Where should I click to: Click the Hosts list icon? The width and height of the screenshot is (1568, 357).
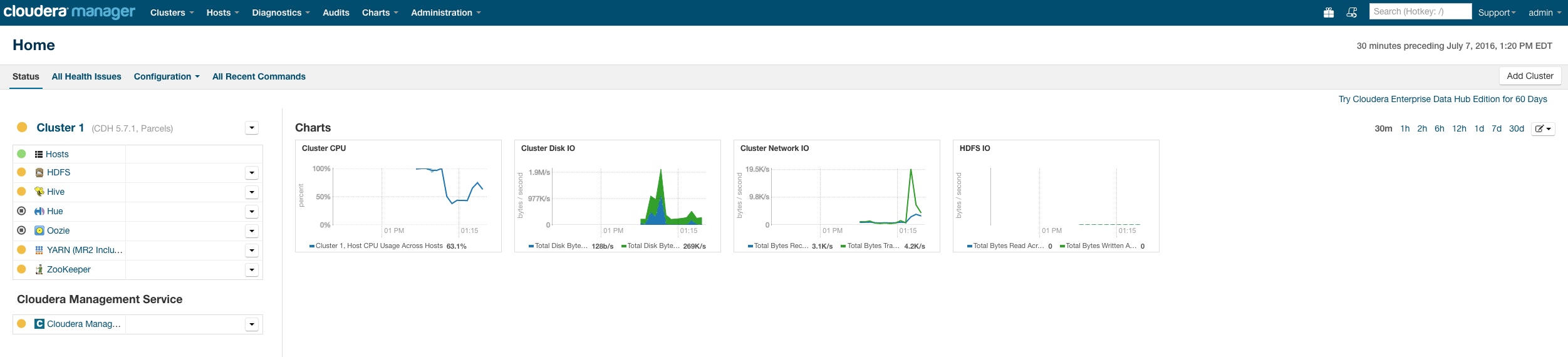tap(39, 154)
